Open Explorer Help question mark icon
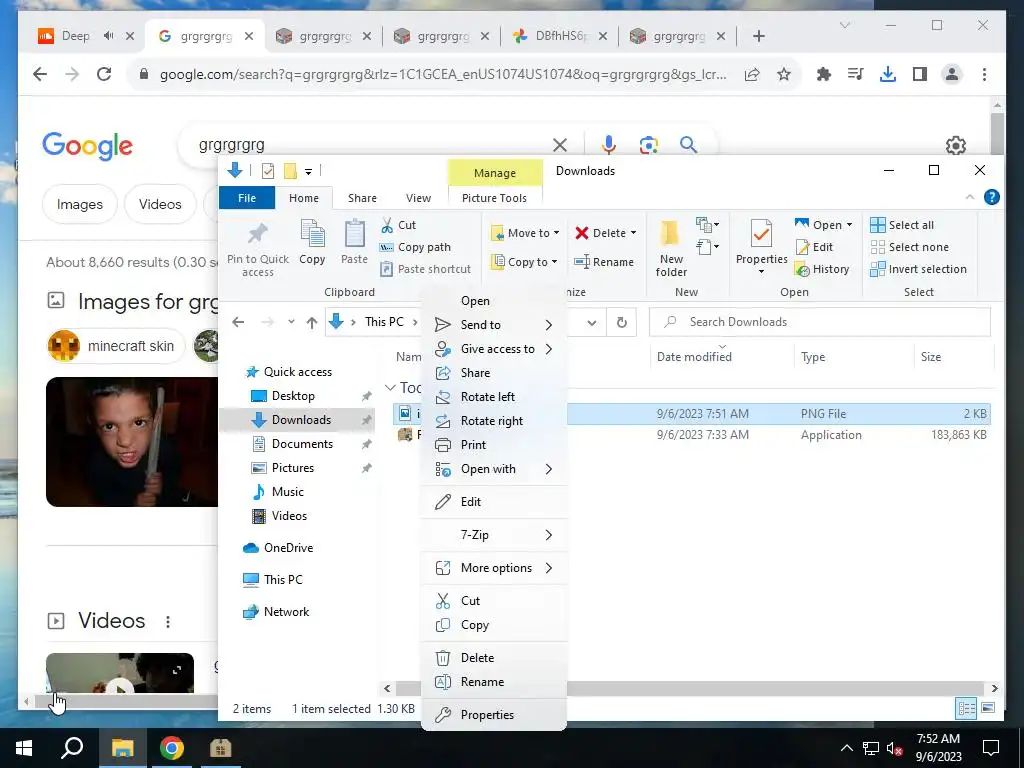 991,197
